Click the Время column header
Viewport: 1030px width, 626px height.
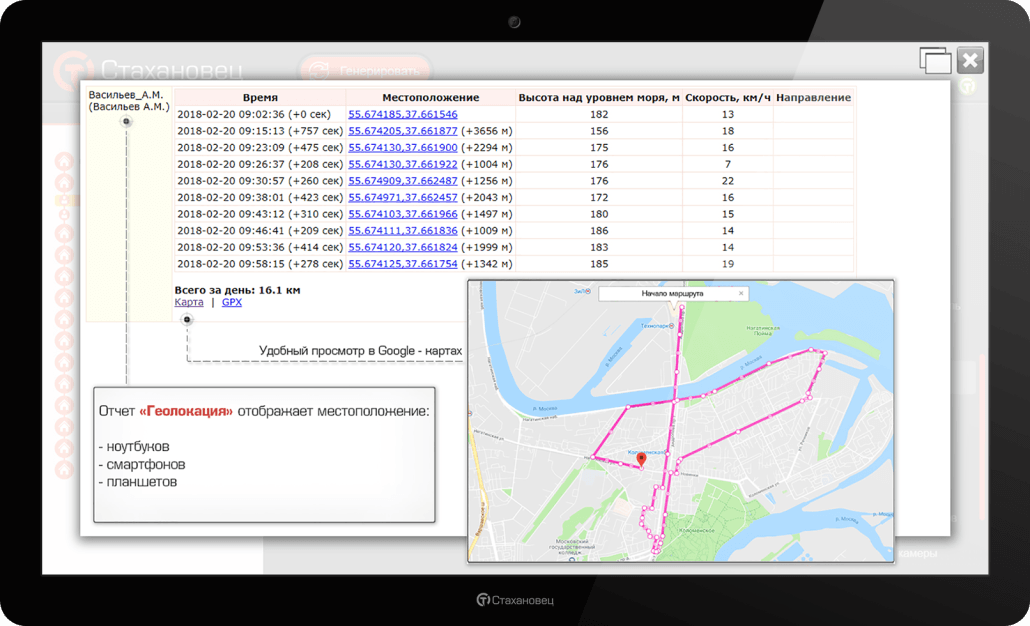click(260, 97)
